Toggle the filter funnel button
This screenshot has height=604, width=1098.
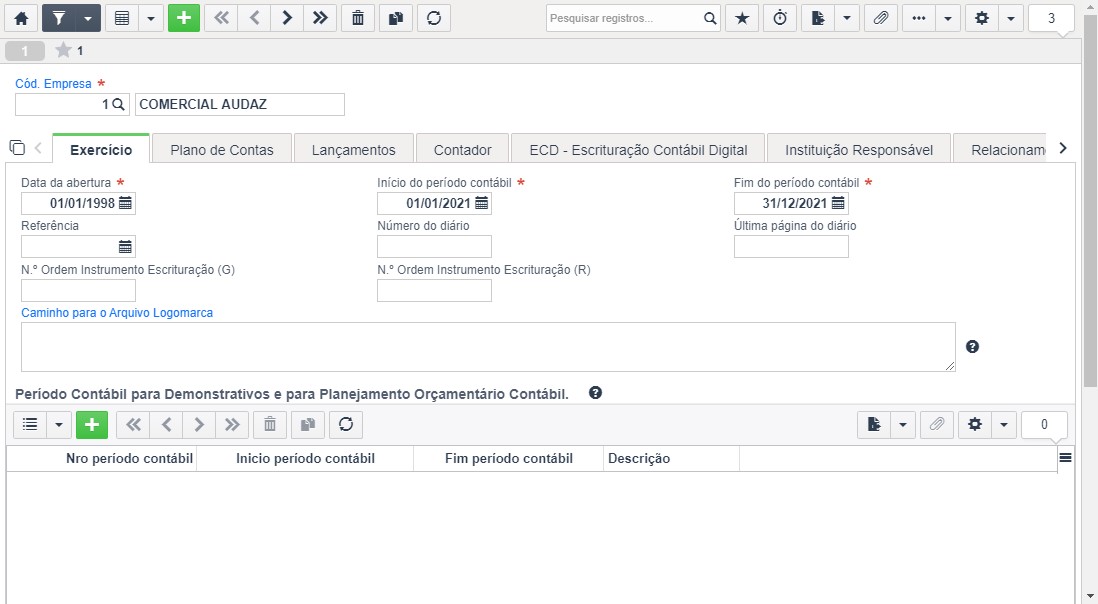pos(59,18)
